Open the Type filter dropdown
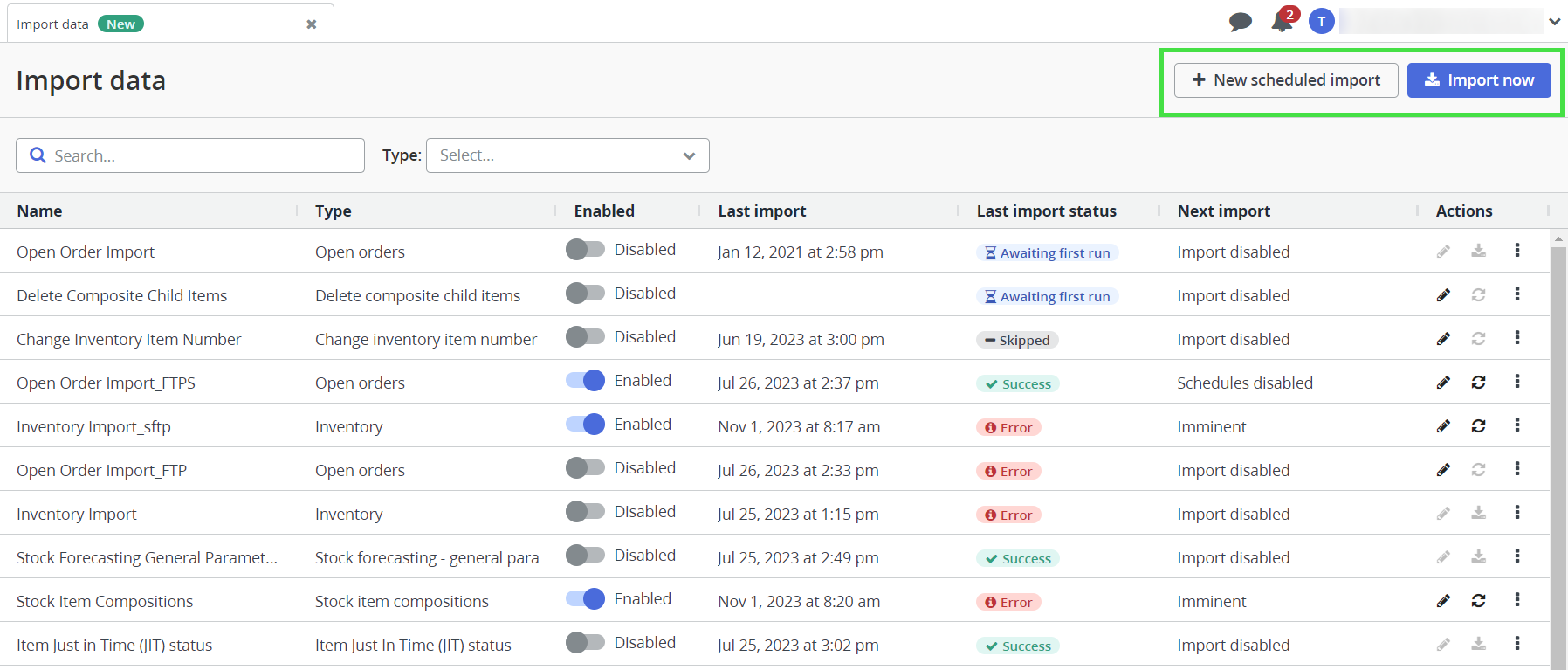Viewport: 1568px width, 670px height. 567,155
